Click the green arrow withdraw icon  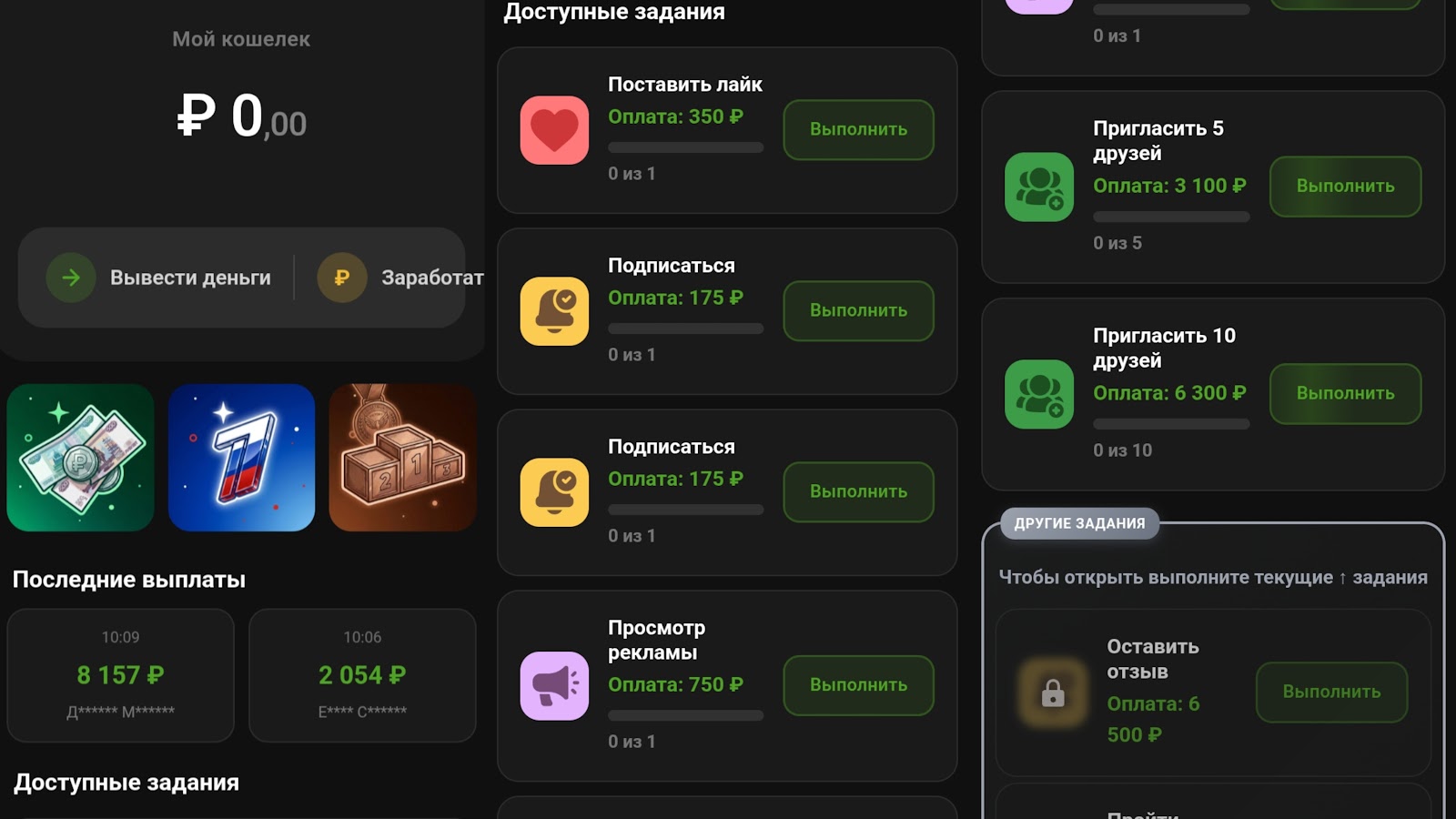[71, 278]
